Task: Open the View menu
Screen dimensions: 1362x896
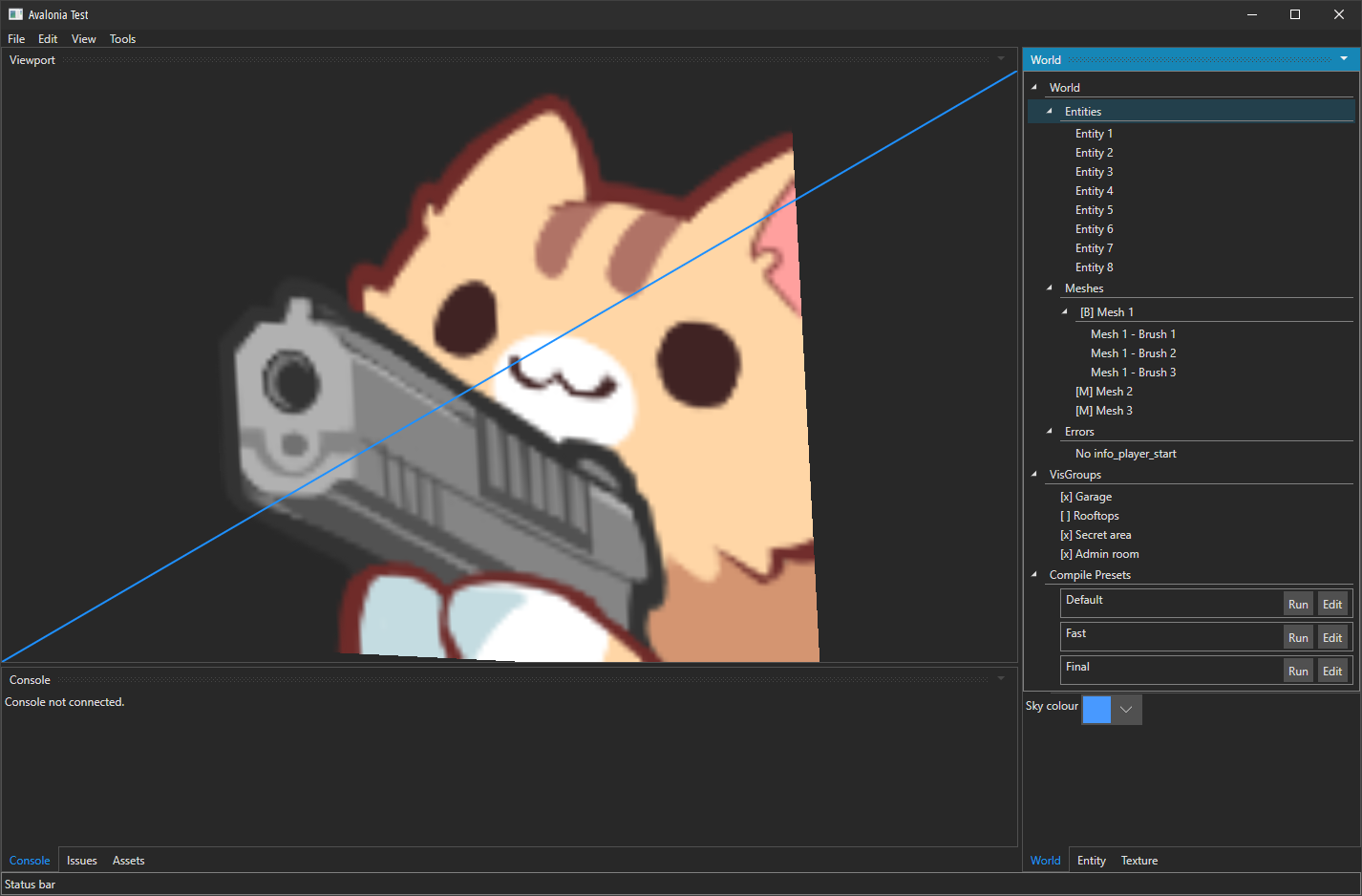Action: click(x=84, y=39)
